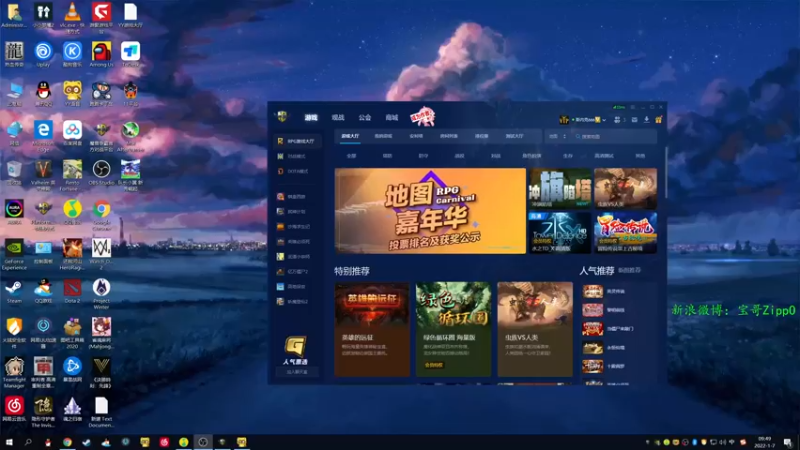The height and width of the screenshot is (450, 800).
Task: Launch Among Us from the desktop
Action: (101, 55)
